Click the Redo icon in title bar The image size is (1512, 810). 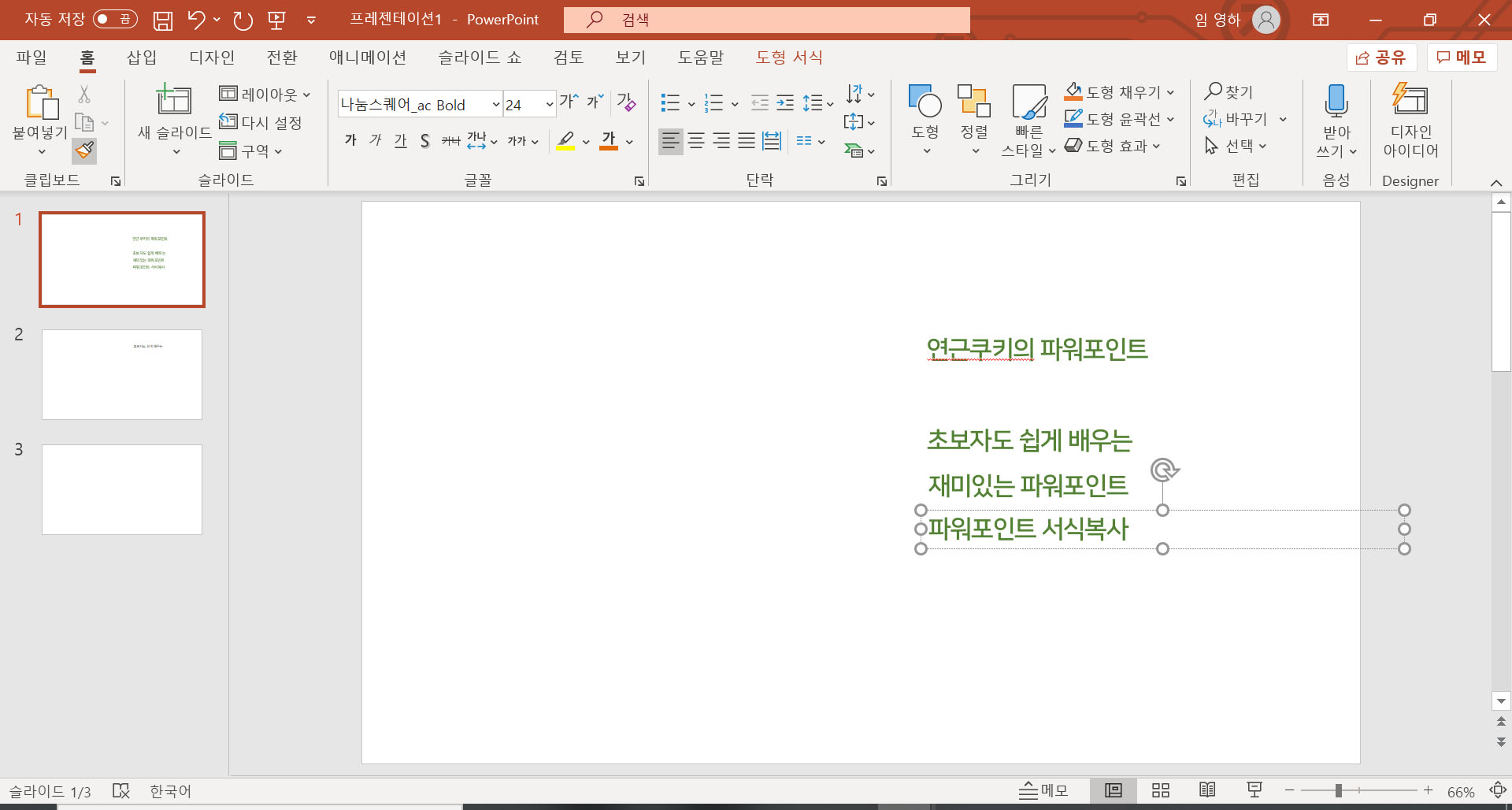click(x=243, y=20)
